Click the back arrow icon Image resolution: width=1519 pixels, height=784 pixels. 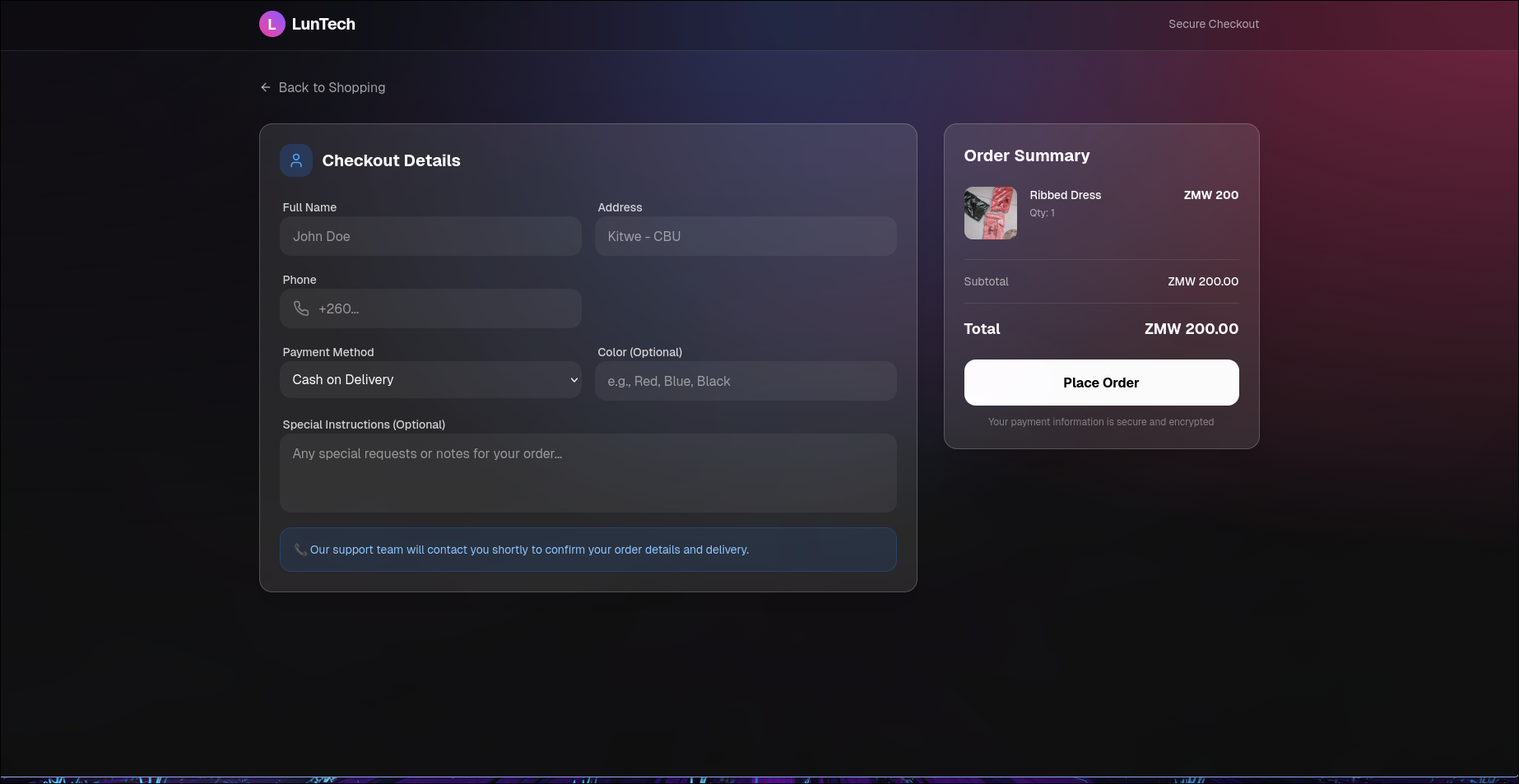(266, 87)
